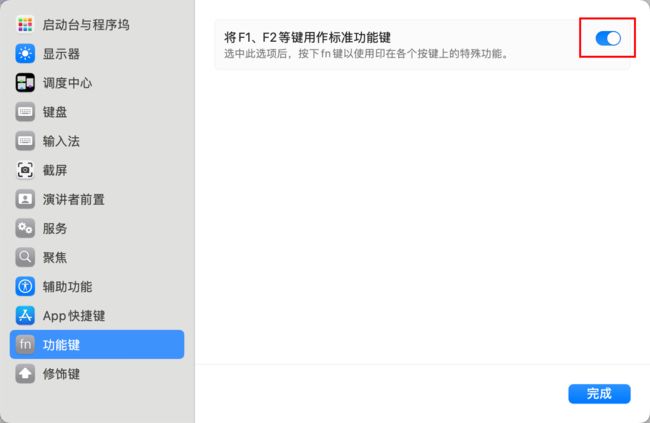The width and height of the screenshot is (650, 423).
Task: Click the Modifier Keys arrow icon
Action: (25, 374)
